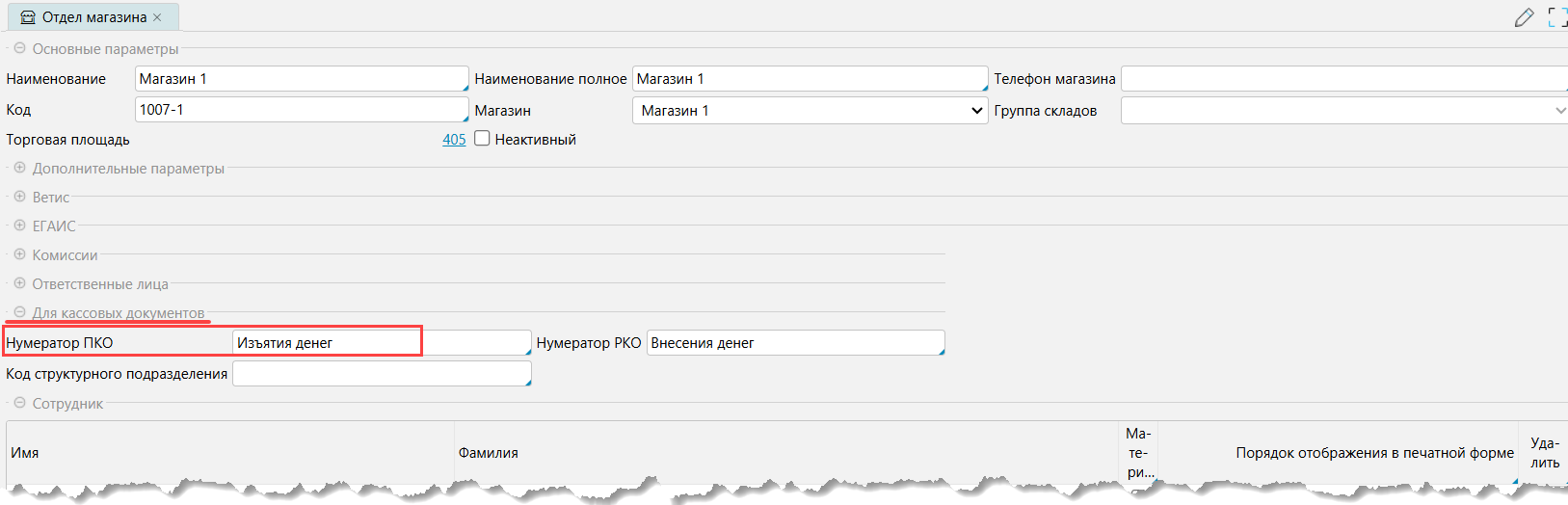This screenshot has height=505, width=1568.
Task: Toggle the Неактивный checkbox
Action: (483, 139)
